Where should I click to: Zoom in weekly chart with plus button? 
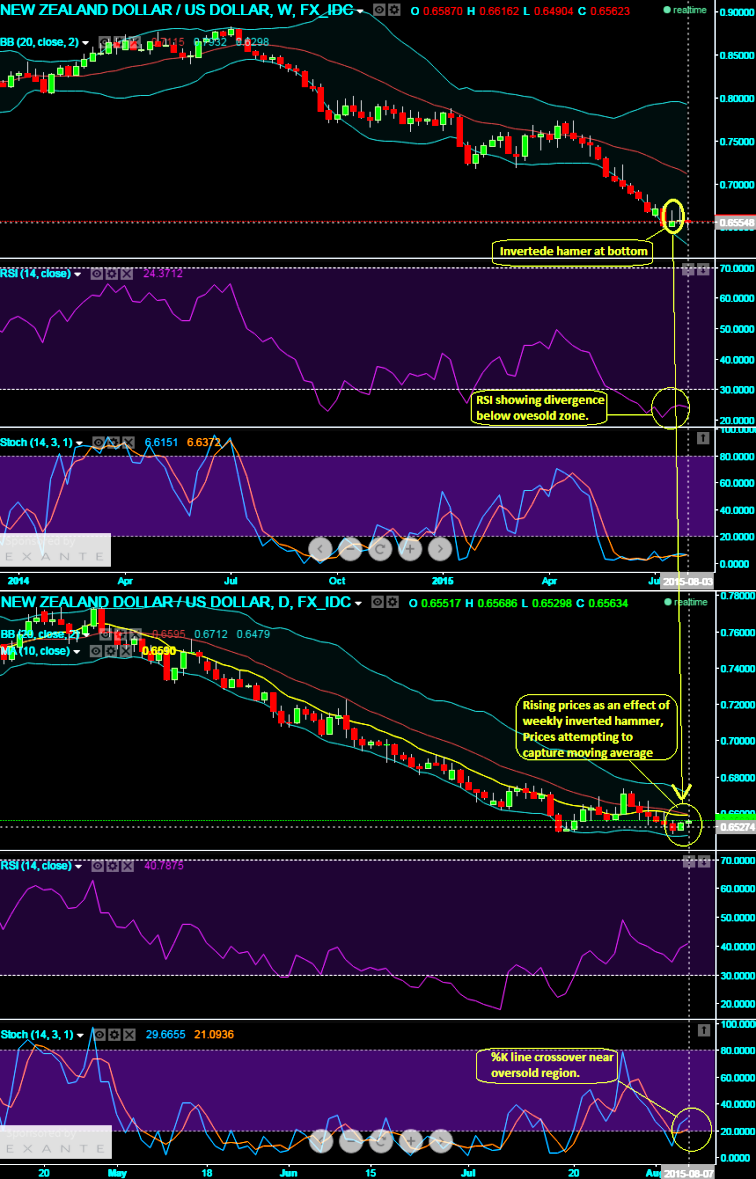pyautogui.click(x=409, y=550)
